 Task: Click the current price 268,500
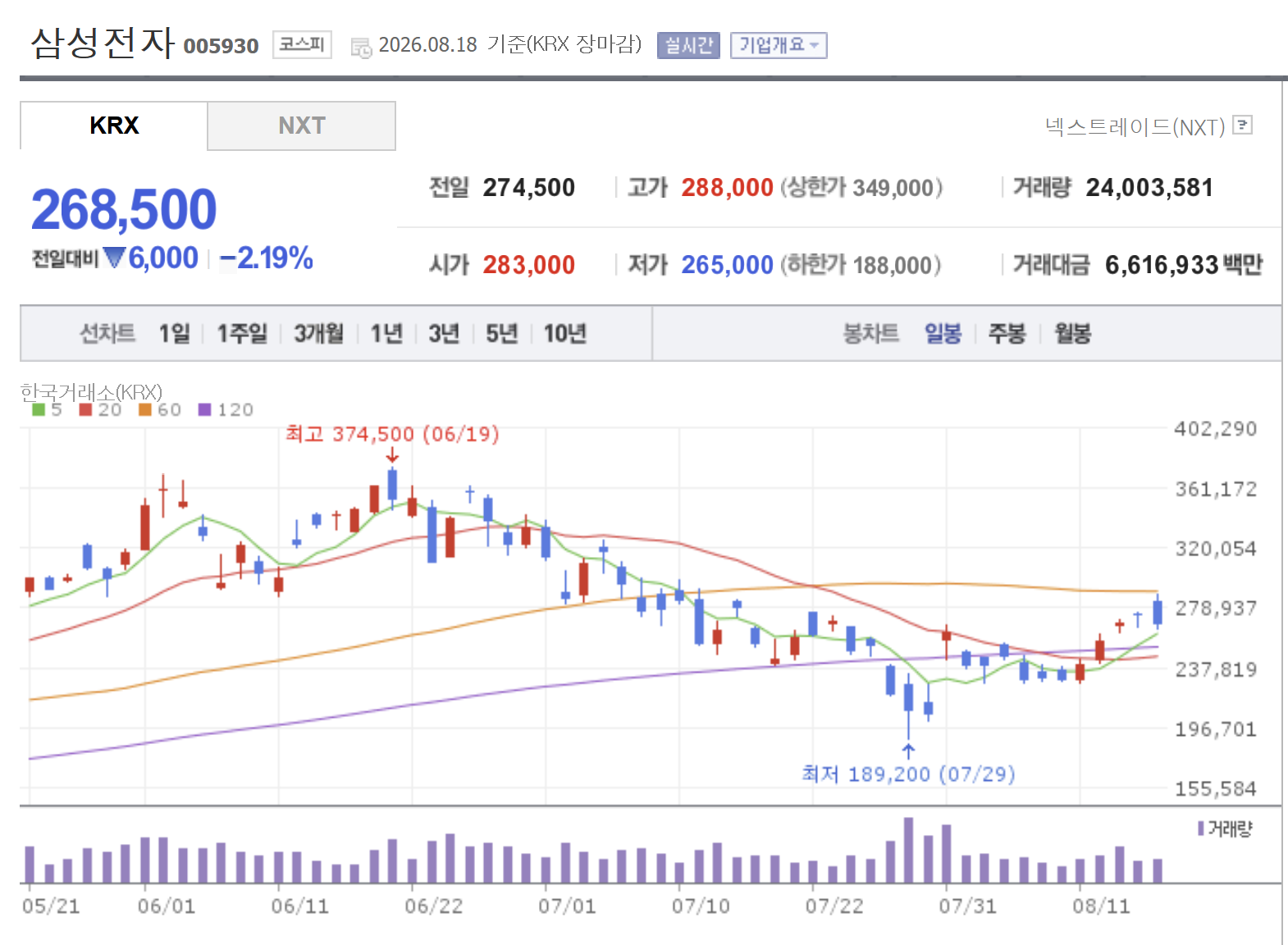[x=124, y=209]
